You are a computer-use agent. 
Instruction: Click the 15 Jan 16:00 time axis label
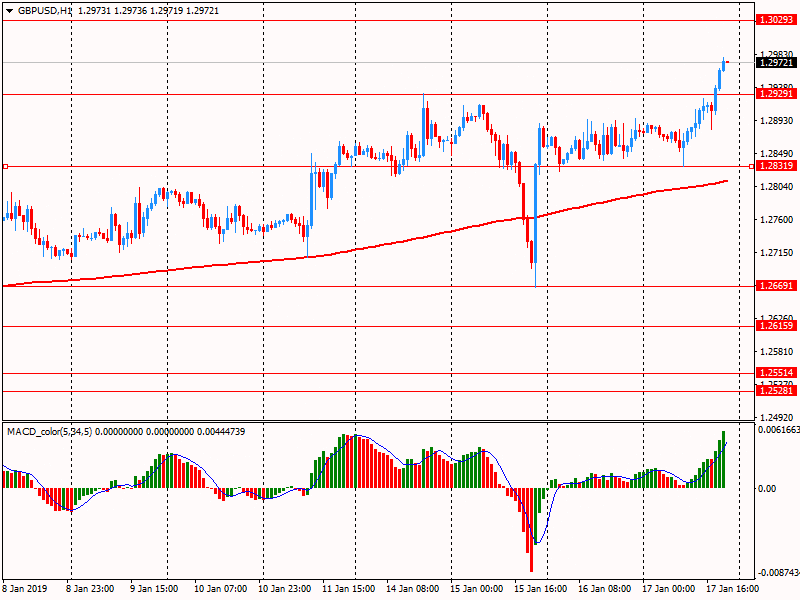pos(540,589)
